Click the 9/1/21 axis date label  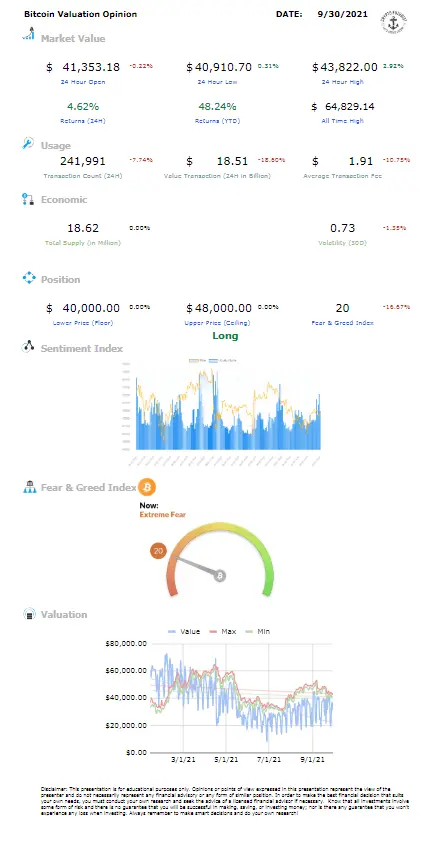[313, 759]
